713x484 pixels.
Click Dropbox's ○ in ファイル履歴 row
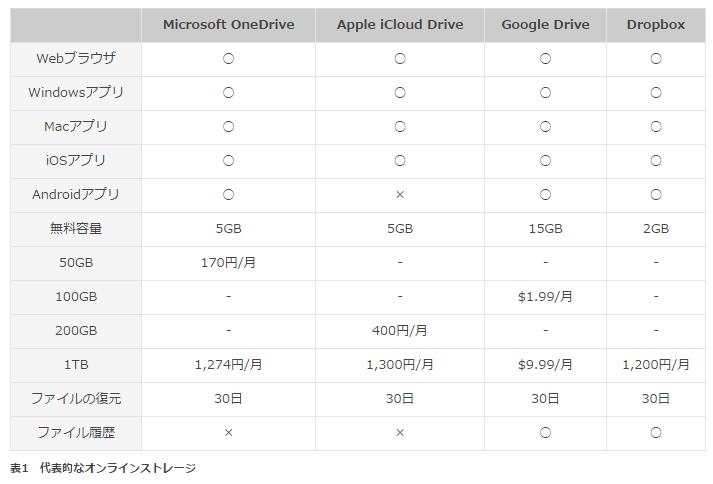pos(656,433)
